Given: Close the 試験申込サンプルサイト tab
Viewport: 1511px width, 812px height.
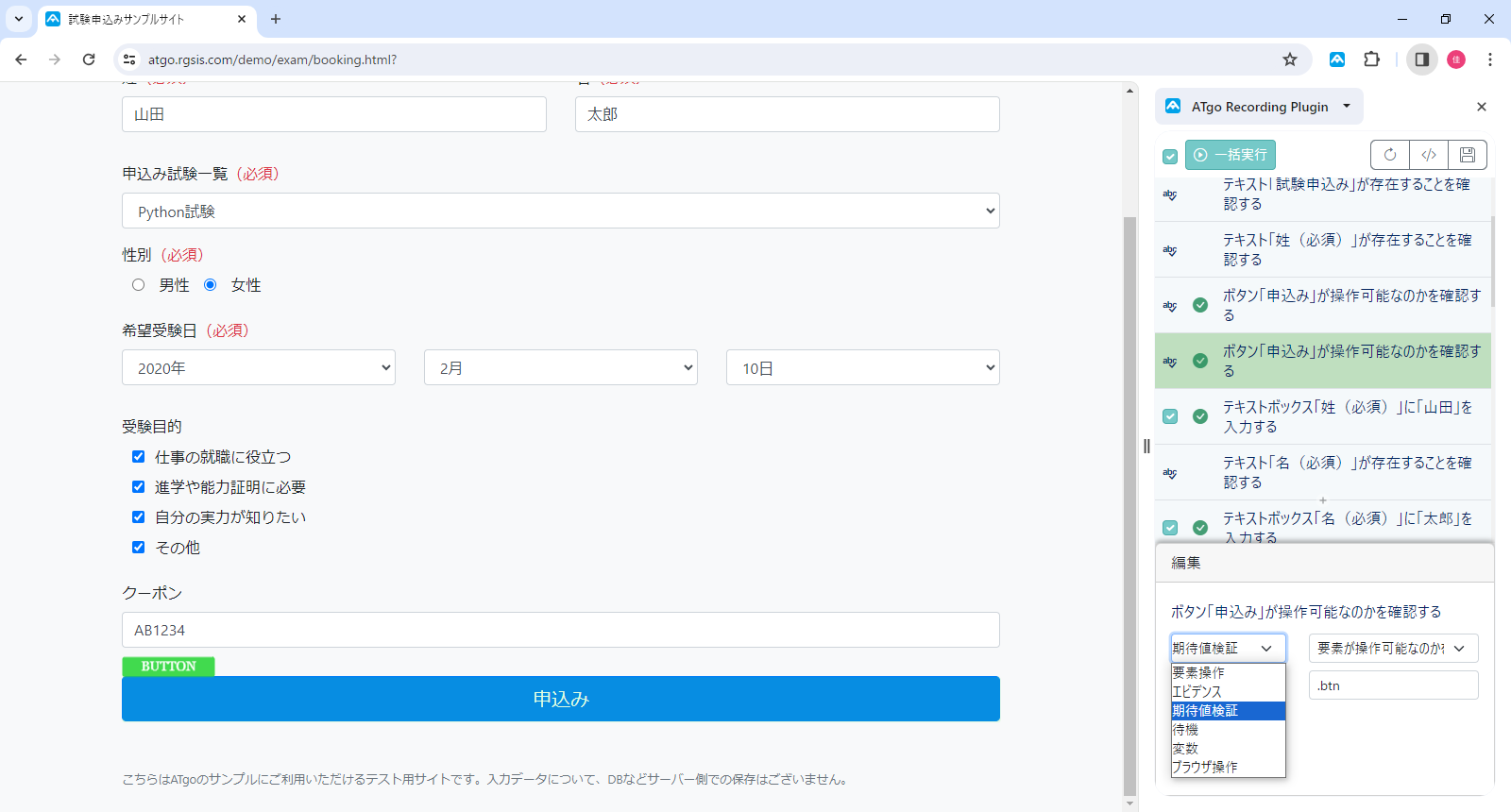Looking at the screenshot, I should tap(242, 19).
